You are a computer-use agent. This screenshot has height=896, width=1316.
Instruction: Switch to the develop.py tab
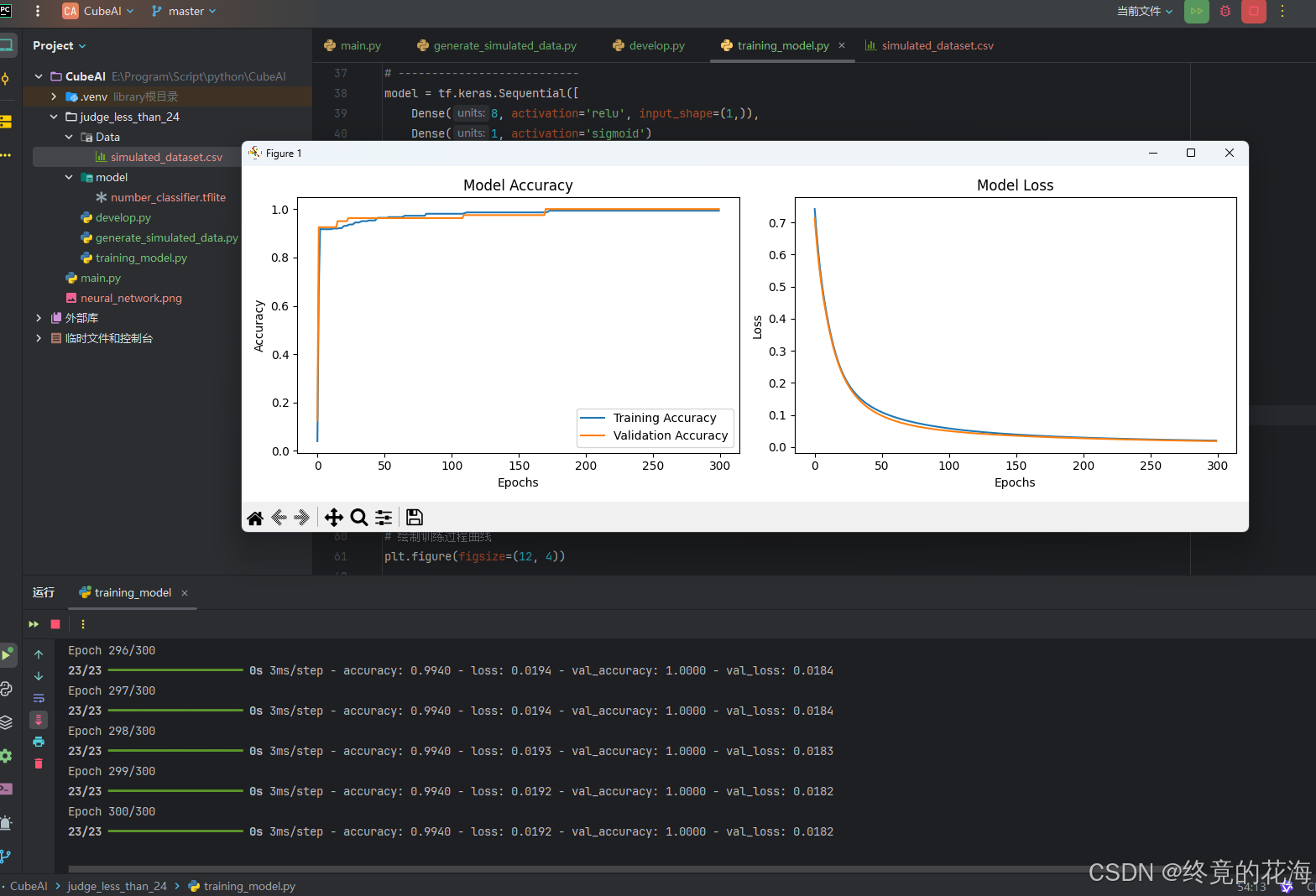[649, 46]
